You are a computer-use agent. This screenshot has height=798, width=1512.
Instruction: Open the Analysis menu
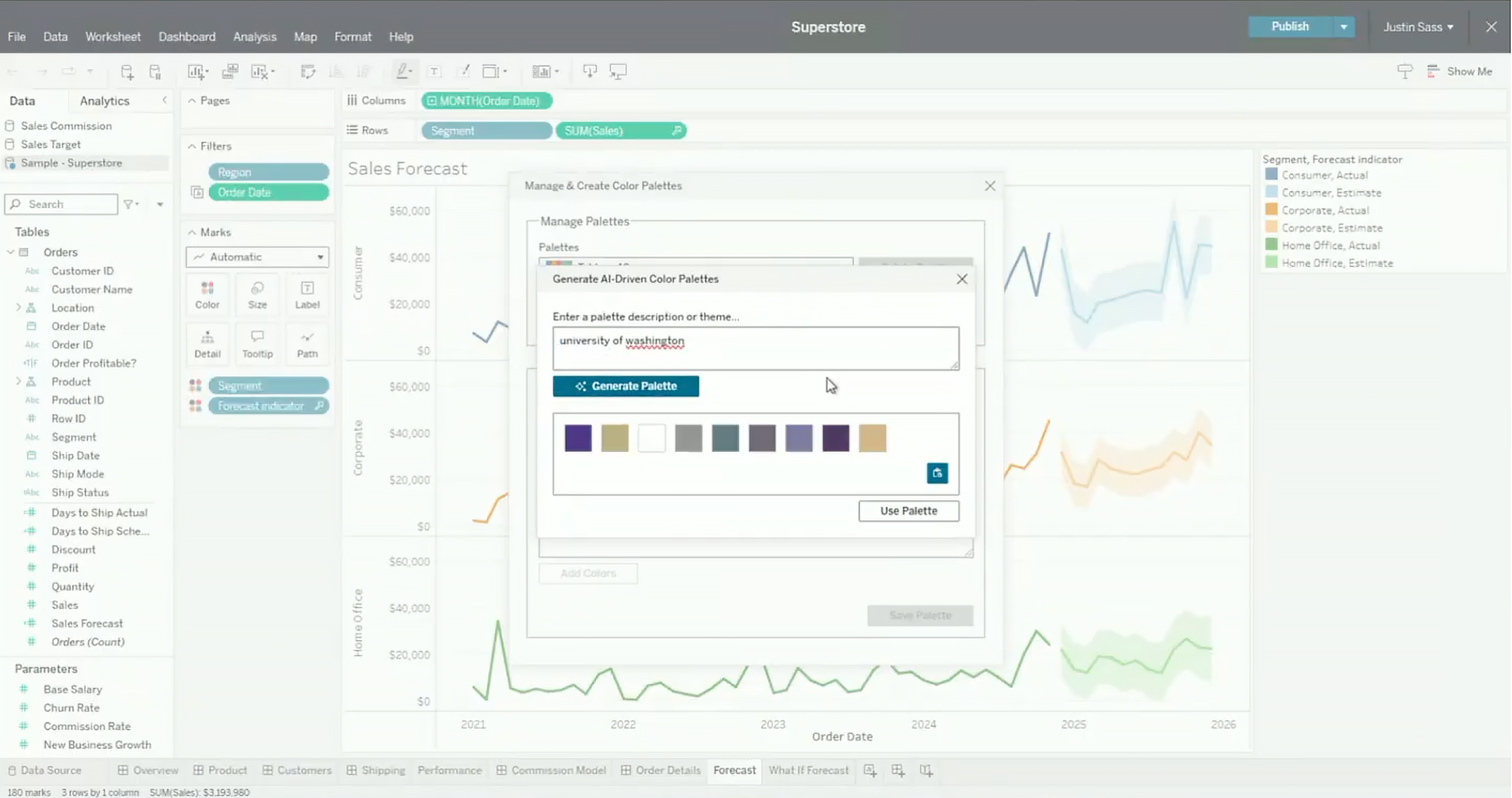point(254,37)
